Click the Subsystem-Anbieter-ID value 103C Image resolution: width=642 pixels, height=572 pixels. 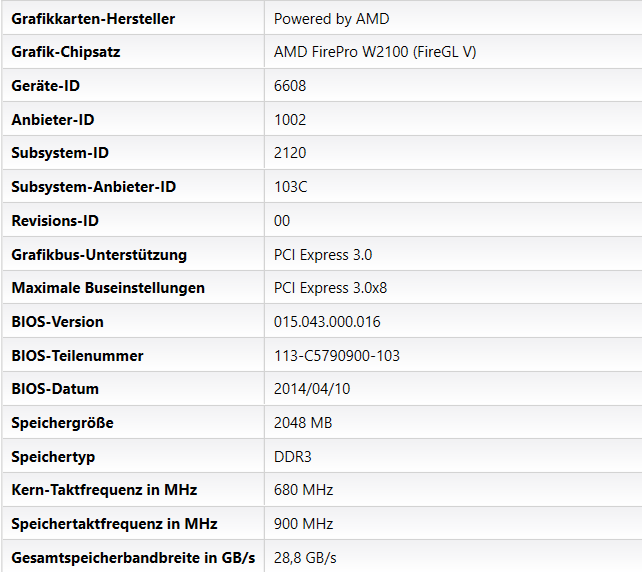(x=291, y=187)
